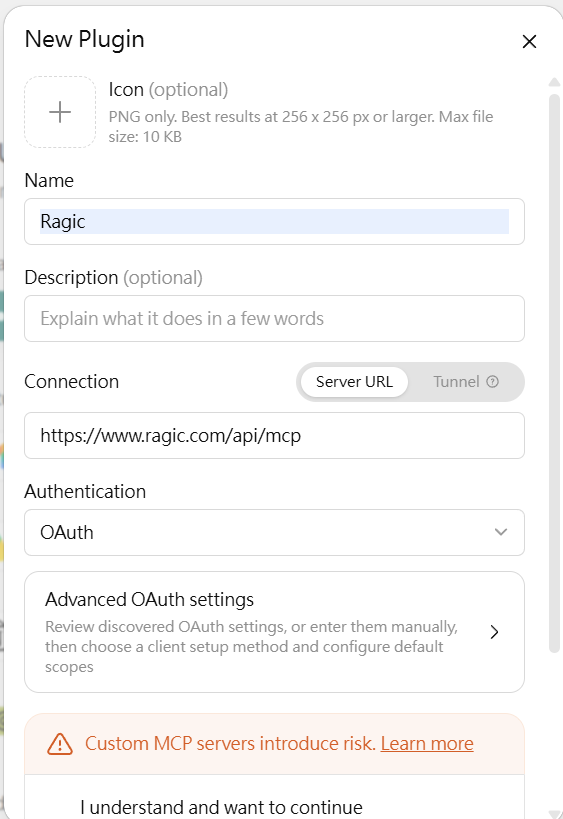Click the 'New Plugin' title
The height and width of the screenshot is (819, 563).
click(x=85, y=40)
